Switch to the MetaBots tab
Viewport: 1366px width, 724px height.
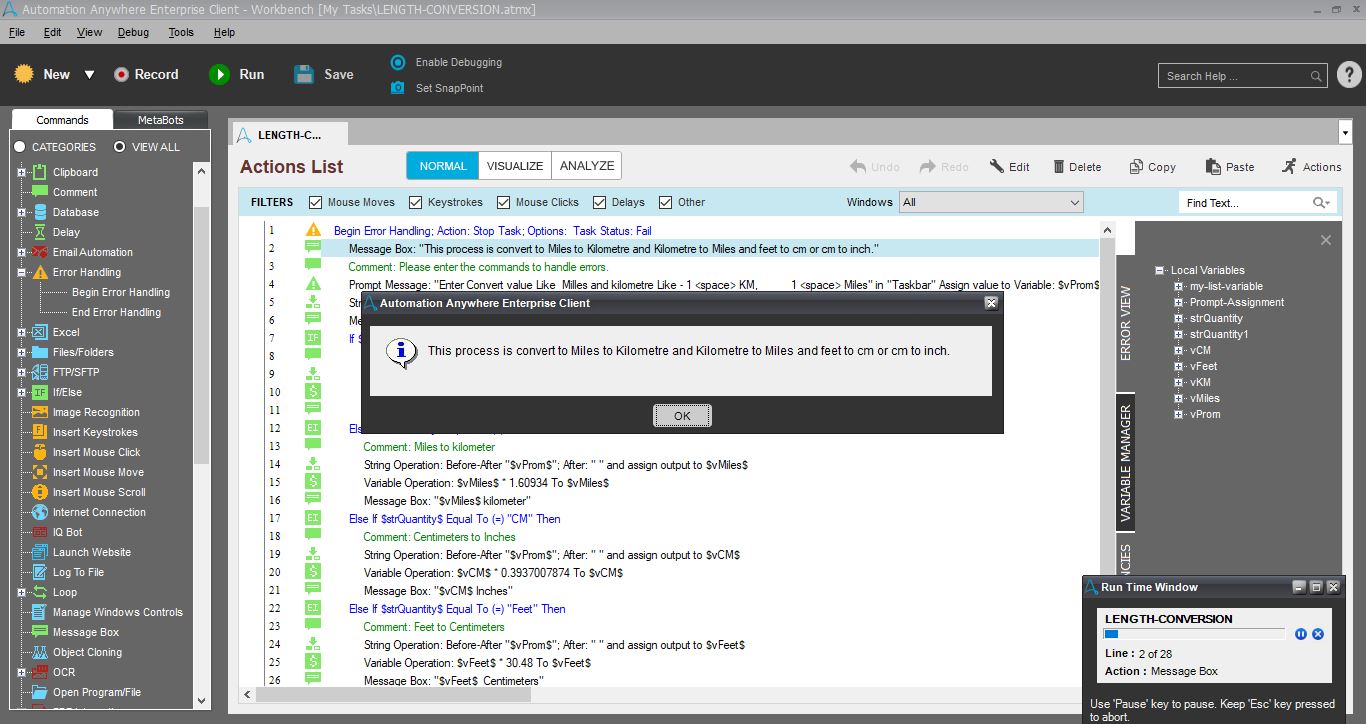tap(160, 120)
